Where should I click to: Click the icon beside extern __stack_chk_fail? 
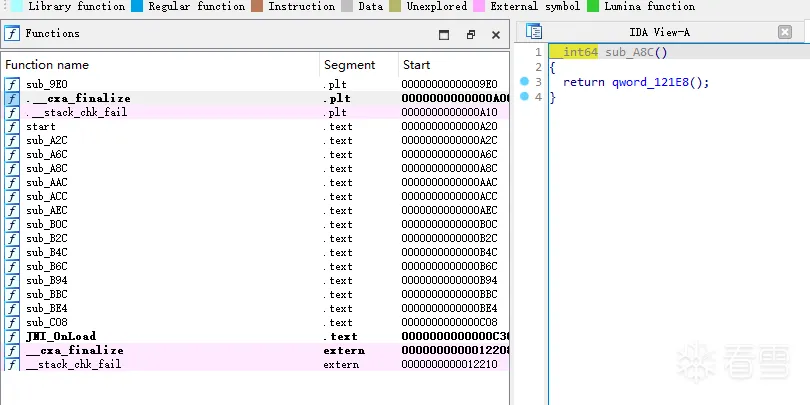tap(12, 364)
